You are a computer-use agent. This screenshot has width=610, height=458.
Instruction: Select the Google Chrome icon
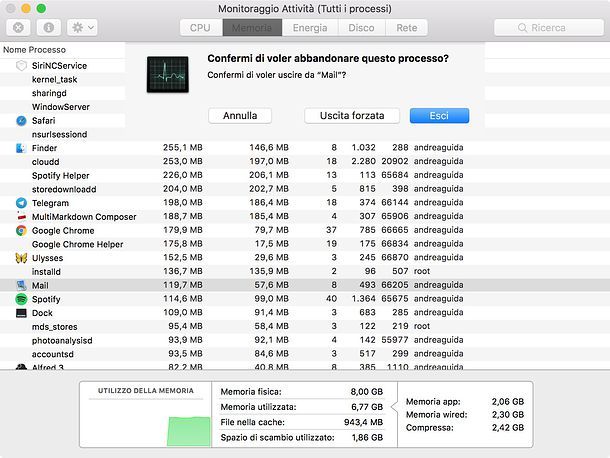click(x=21, y=230)
